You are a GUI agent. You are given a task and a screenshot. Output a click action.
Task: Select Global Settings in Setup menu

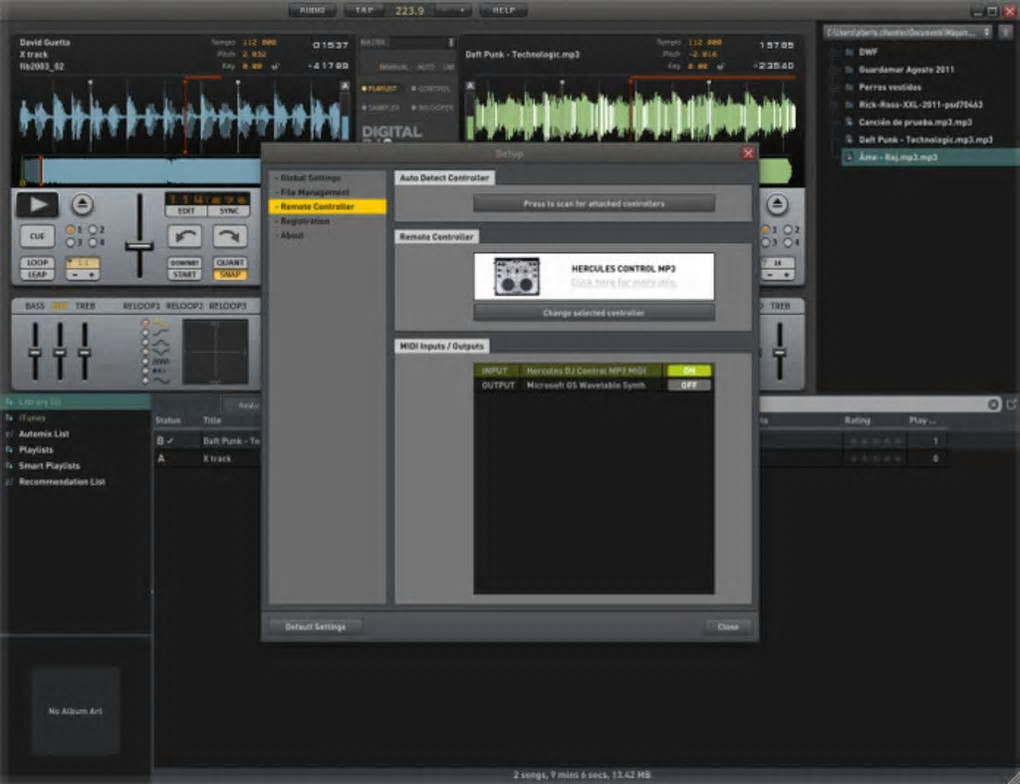pos(310,178)
